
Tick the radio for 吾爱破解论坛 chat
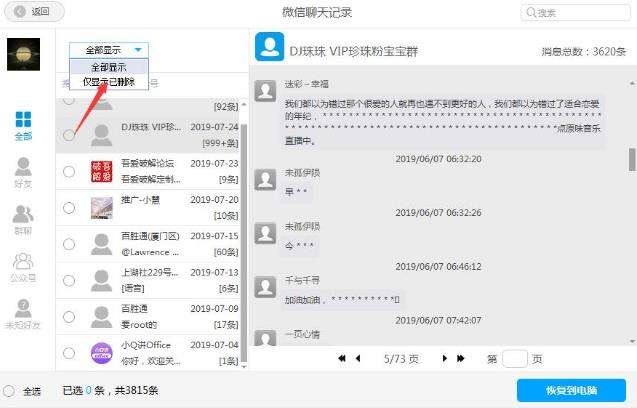coord(69,171)
